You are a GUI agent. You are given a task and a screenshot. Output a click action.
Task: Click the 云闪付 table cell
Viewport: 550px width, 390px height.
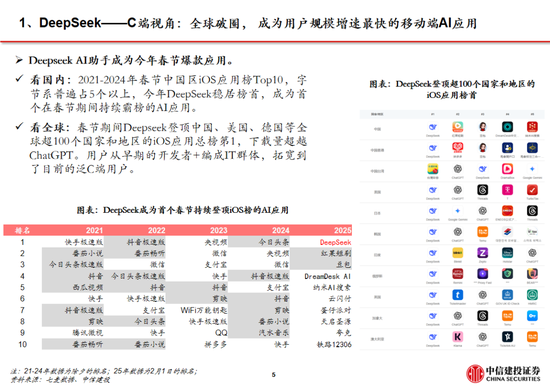coord(340,299)
